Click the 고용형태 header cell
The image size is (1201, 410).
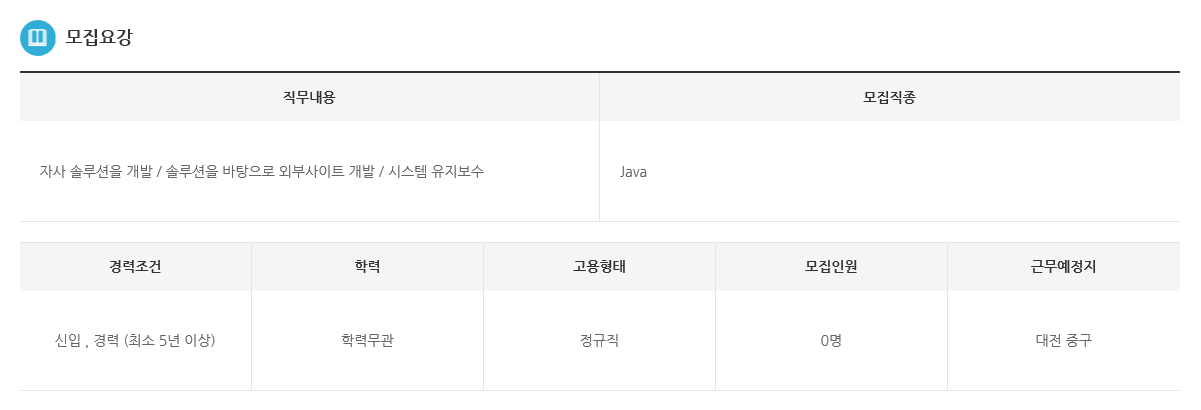pos(599,267)
